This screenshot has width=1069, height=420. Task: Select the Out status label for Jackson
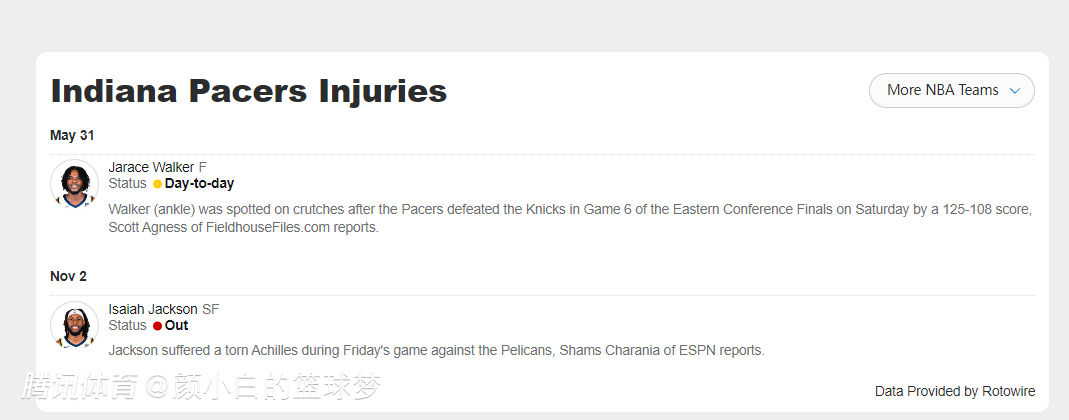176,326
